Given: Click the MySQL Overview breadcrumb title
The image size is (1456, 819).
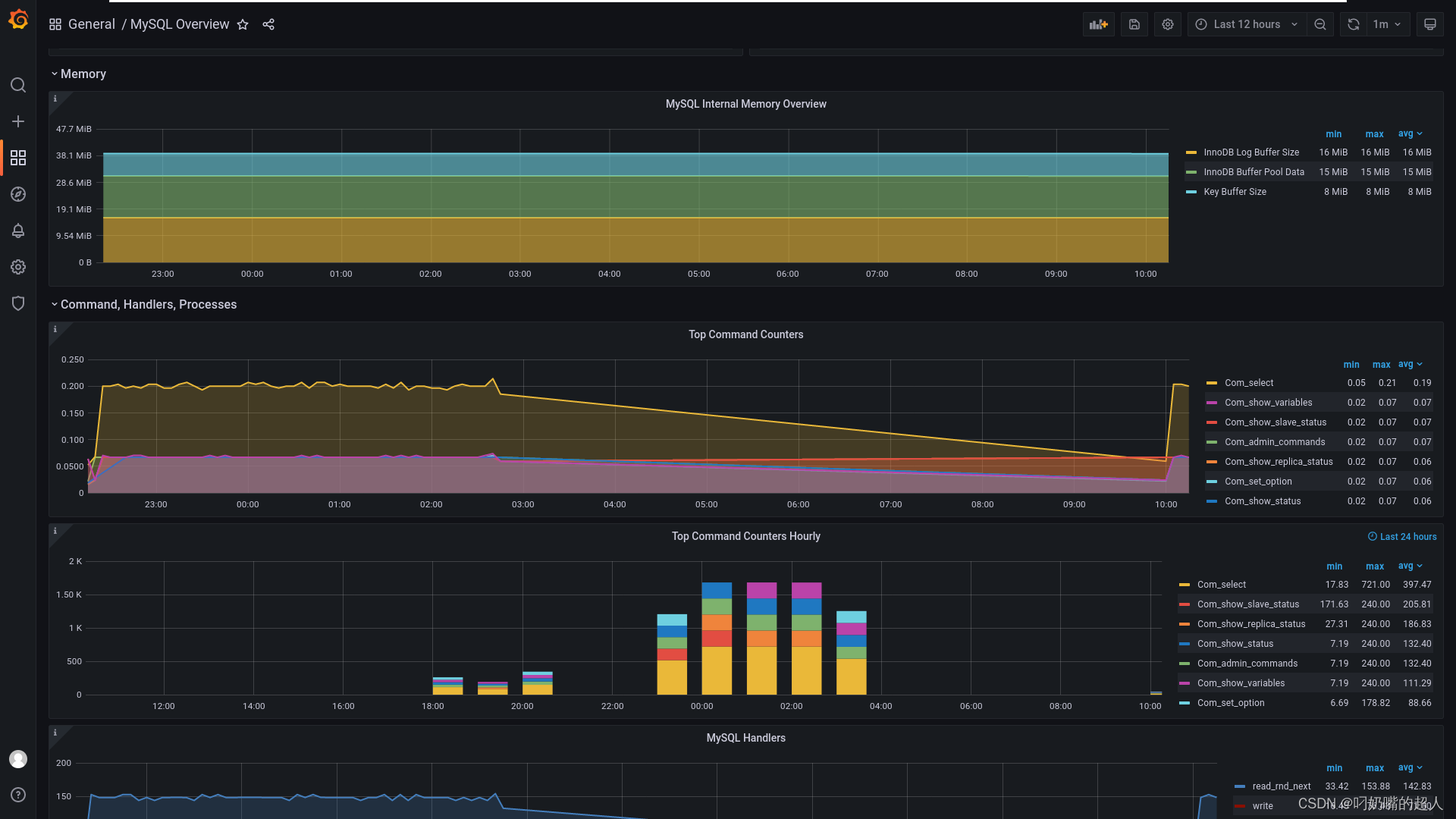Looking at the screenshot, I should pos(180,24).
